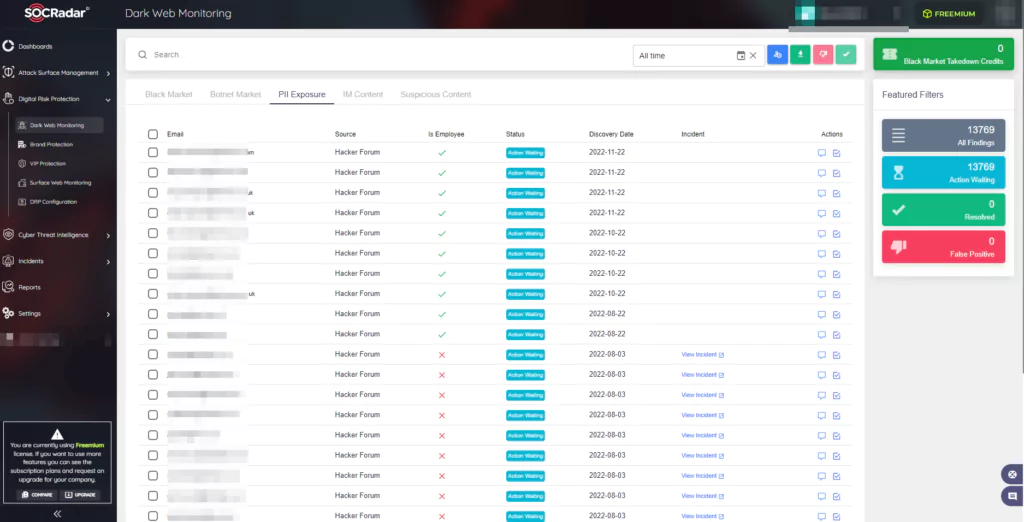Click the Settings gear icon in sidebar

pyautogui.click(x=8, y=313)
